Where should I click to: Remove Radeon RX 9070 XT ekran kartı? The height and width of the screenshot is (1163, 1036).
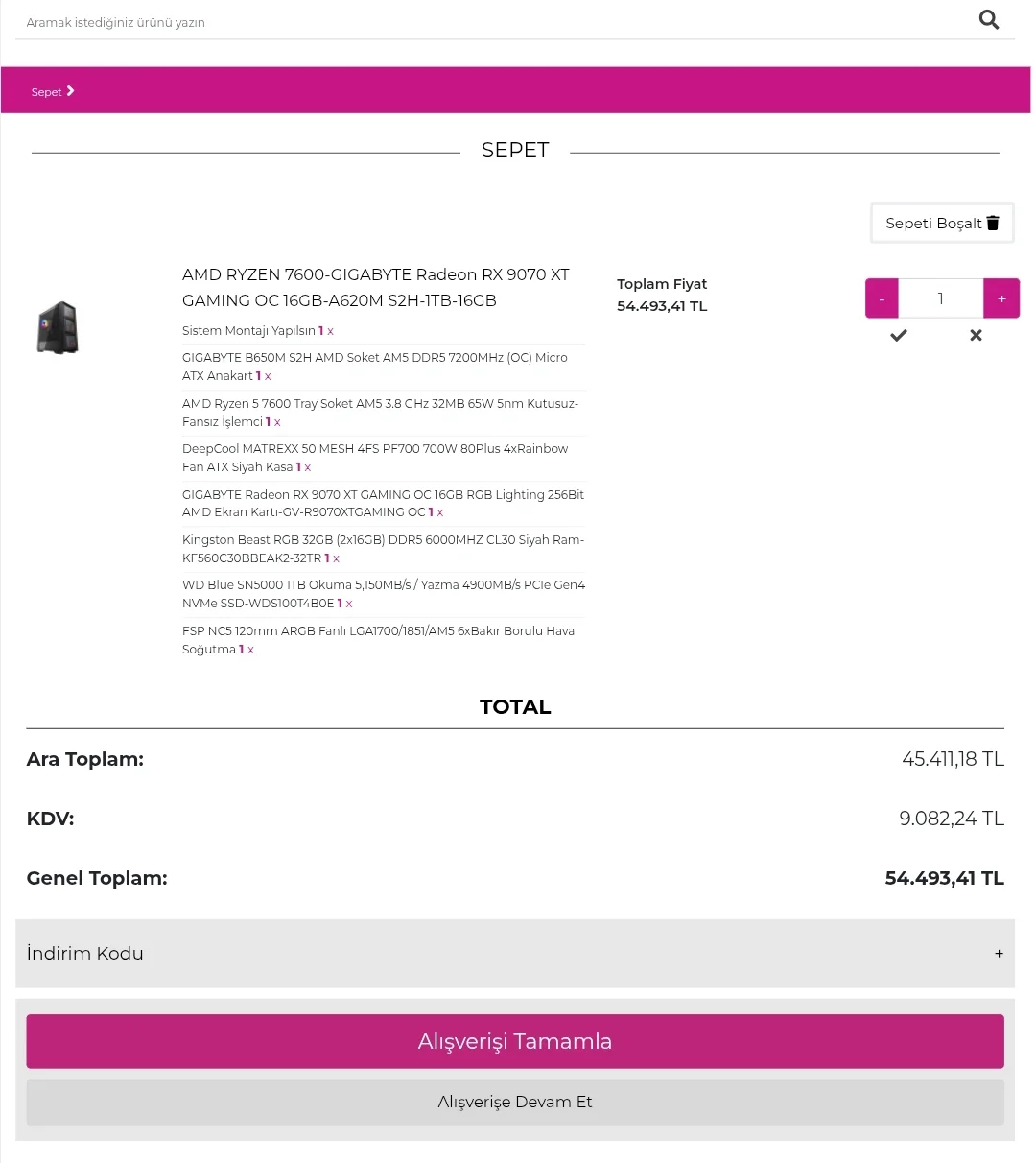(440, 512)
